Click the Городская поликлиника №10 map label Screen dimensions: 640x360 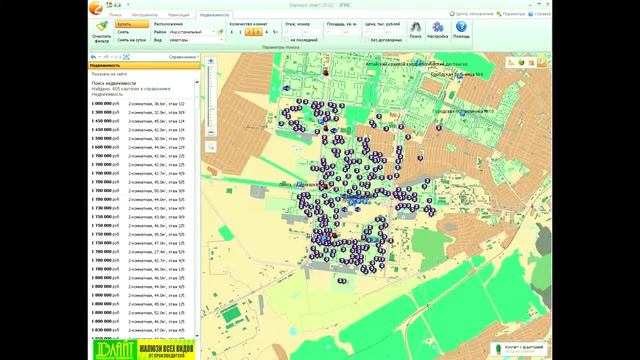463,111
